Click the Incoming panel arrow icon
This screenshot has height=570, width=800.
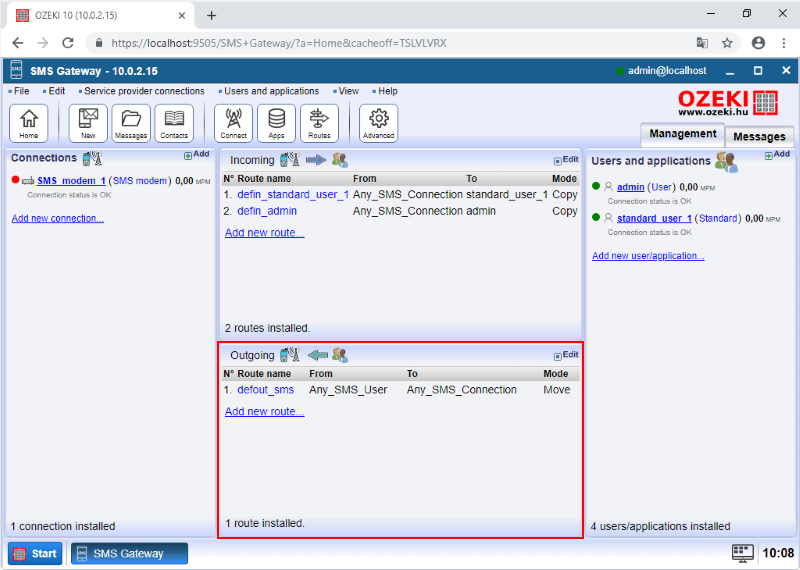click(x=316, y=160)
